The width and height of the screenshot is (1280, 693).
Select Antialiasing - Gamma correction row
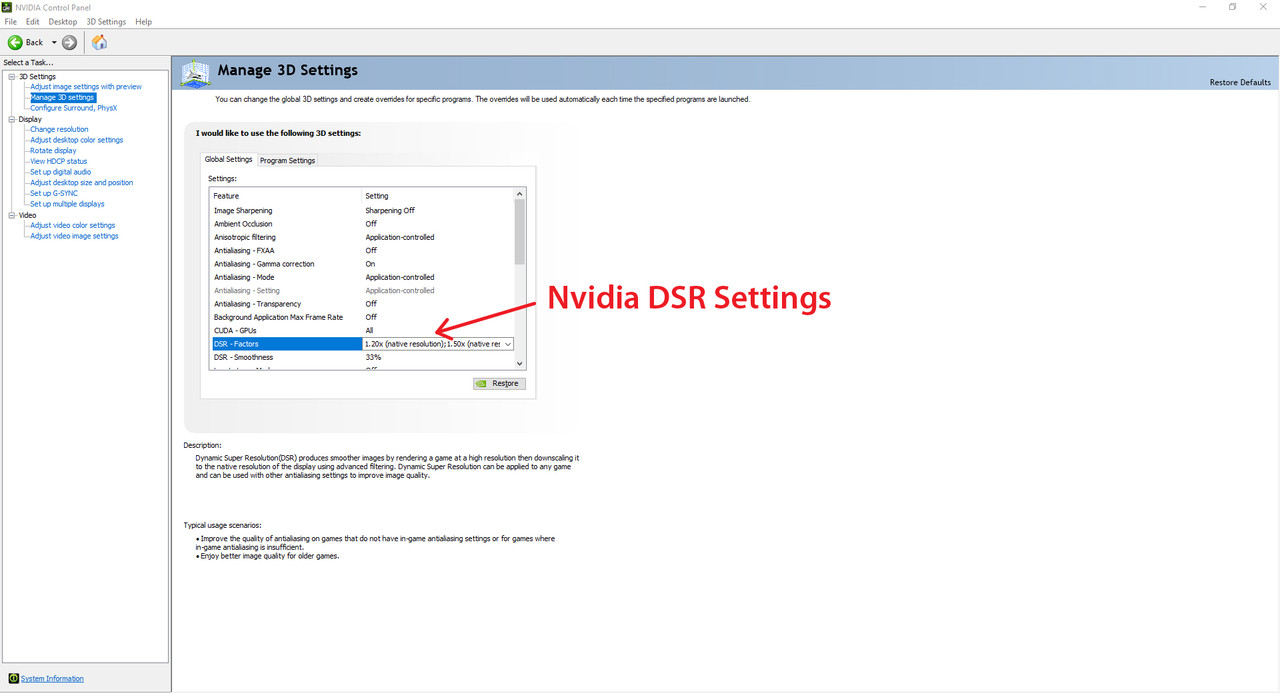362,264
